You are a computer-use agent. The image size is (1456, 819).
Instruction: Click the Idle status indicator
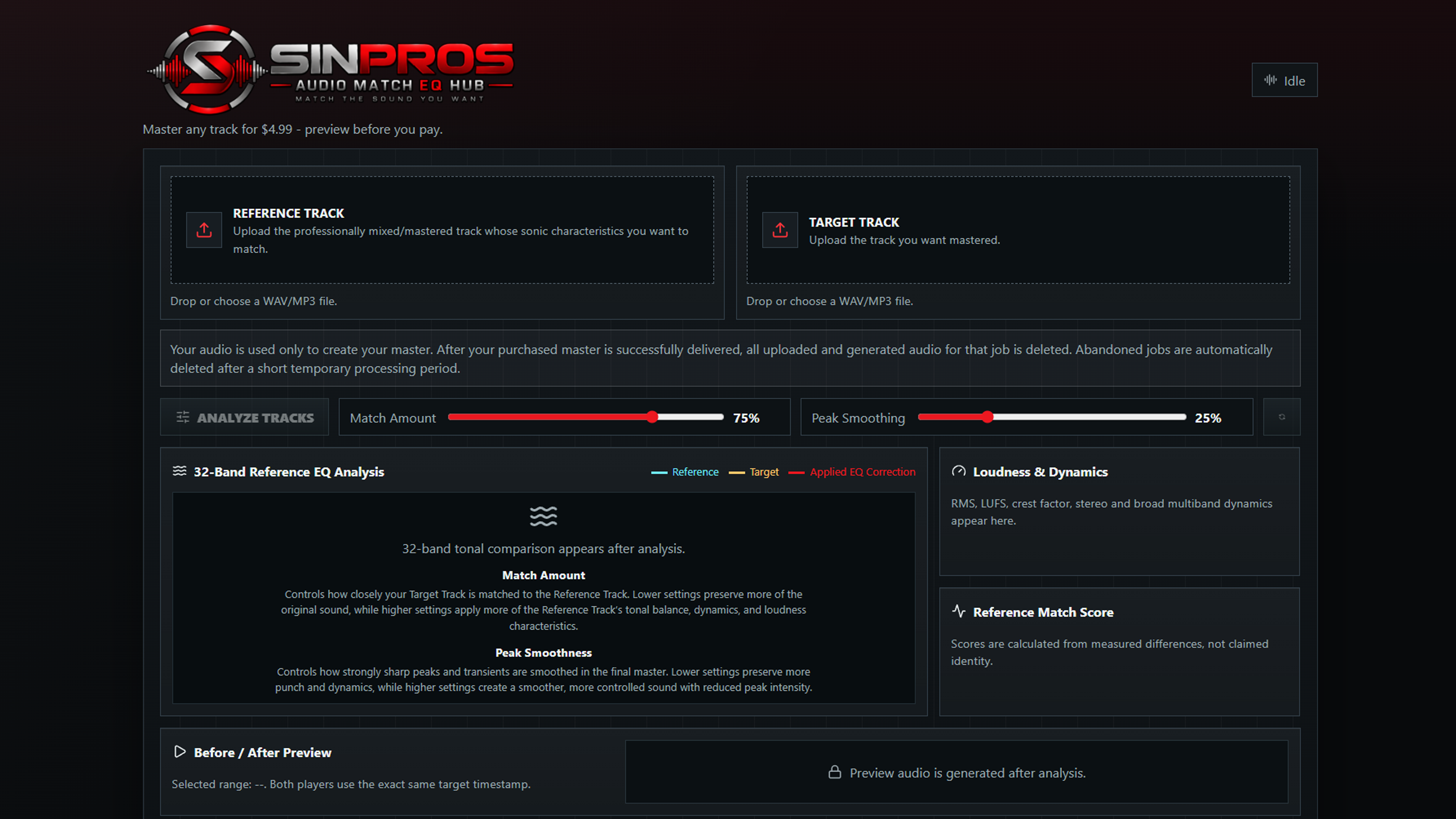(1284, 80)
